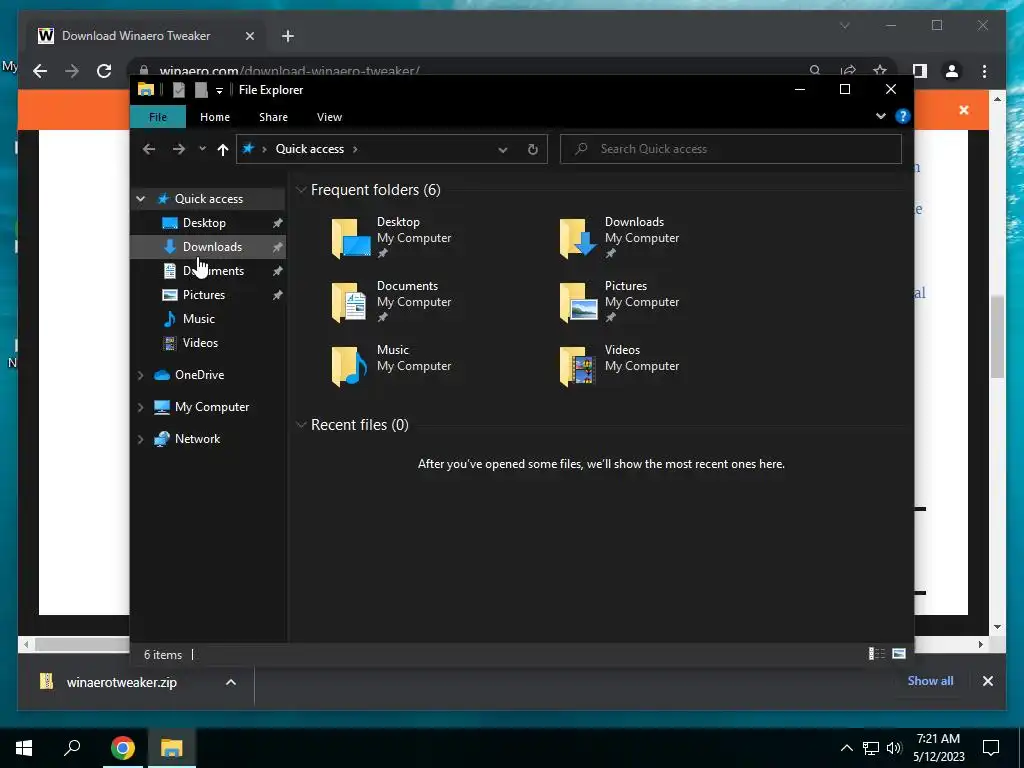Open Music in the sidebar tree

pyautogui.click(x=198, y=319)
